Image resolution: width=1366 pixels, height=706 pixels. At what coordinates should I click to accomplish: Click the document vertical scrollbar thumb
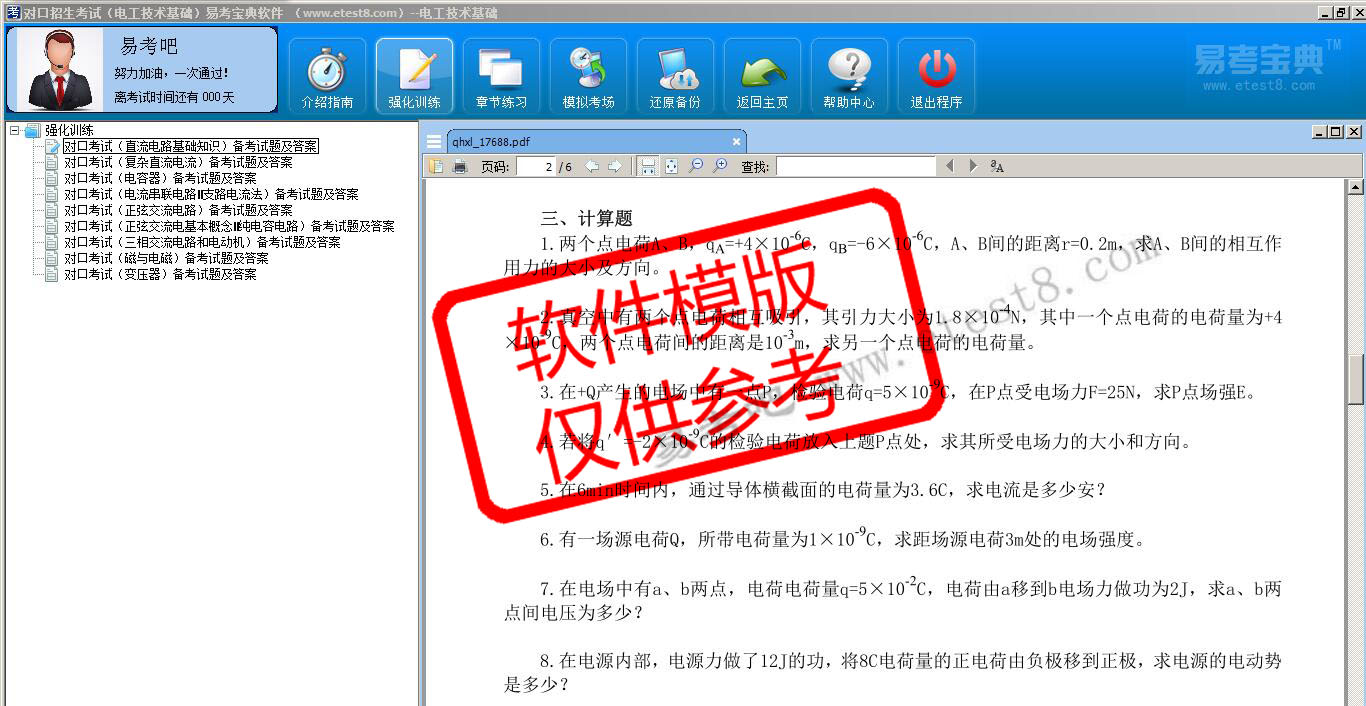point(1356,380)
